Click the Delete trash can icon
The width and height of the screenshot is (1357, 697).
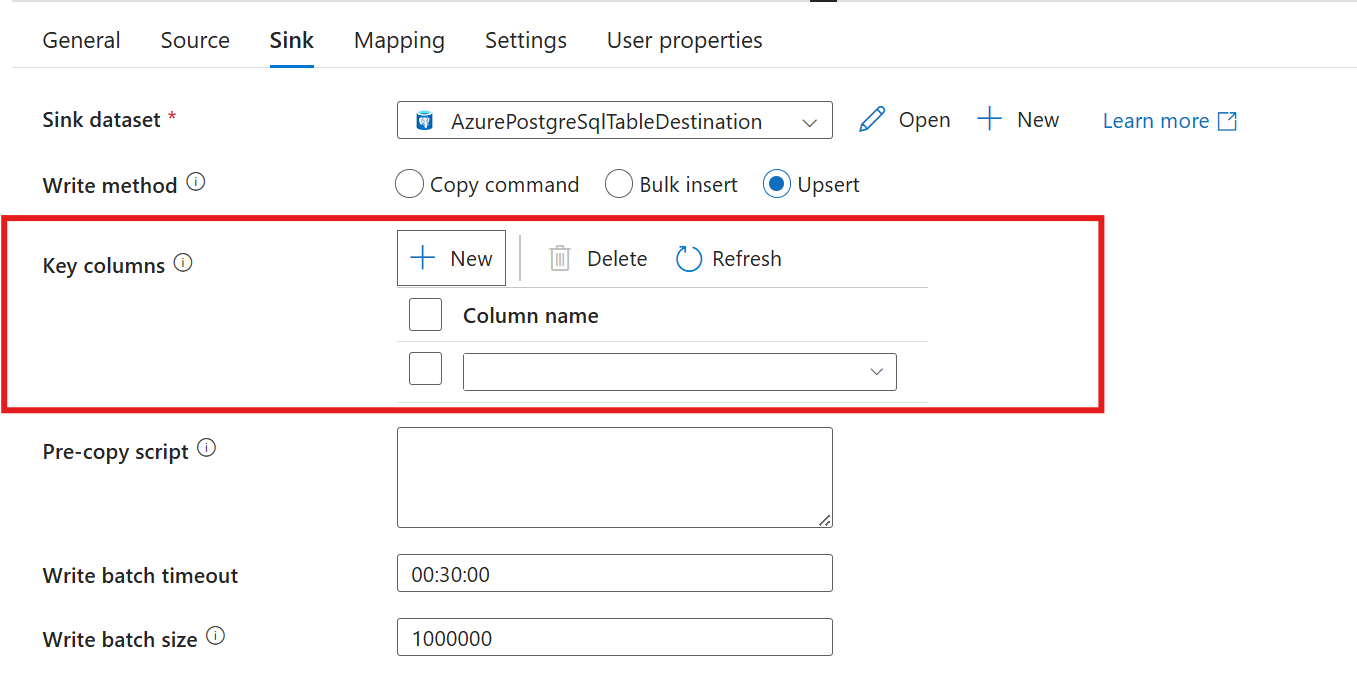point(560,259)
